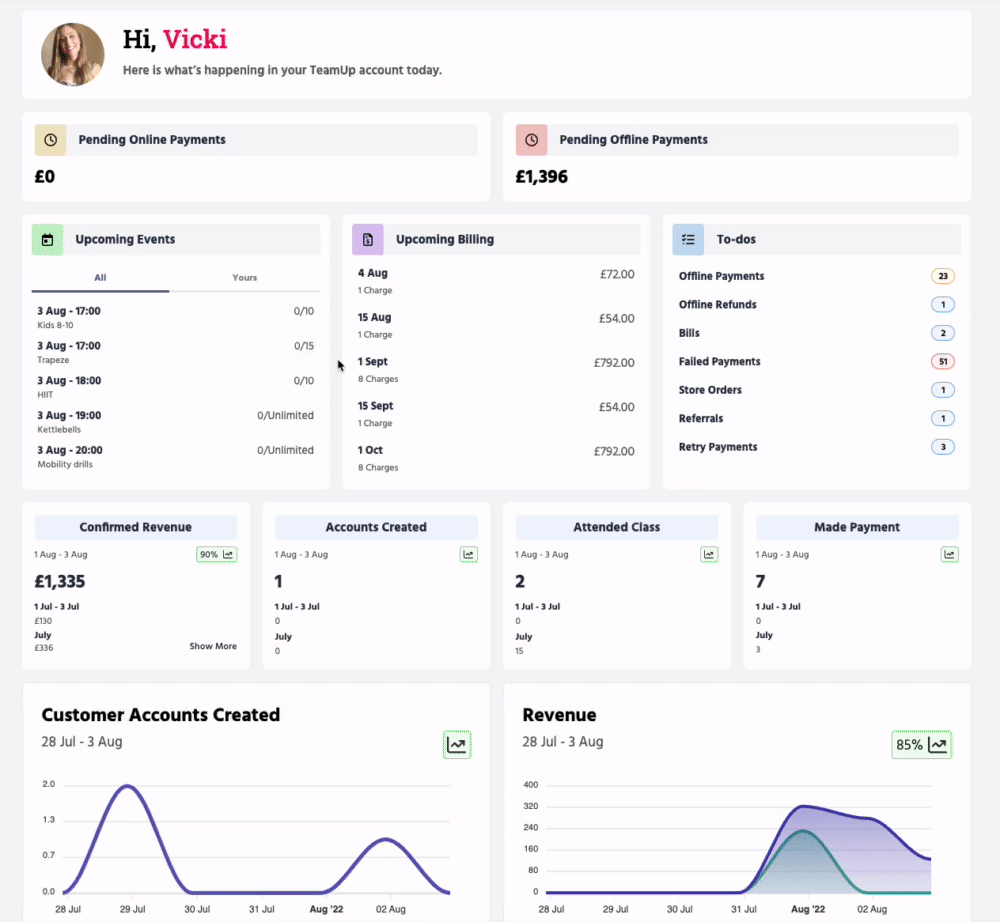The image size is (1000, 922).
Task: Switch to the Yours events tab
Action: 245,278
